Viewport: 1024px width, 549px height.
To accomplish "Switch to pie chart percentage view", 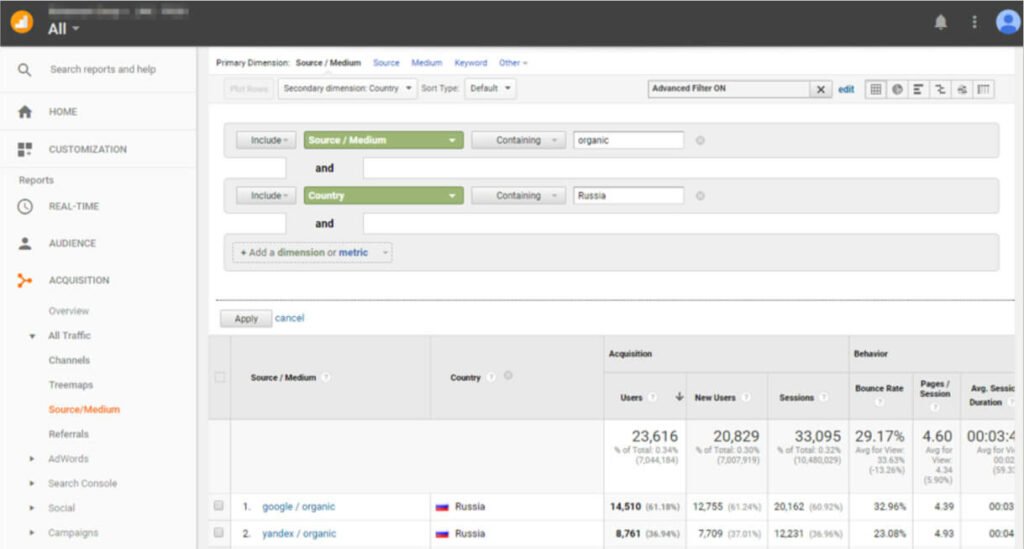I will (897, 89).
